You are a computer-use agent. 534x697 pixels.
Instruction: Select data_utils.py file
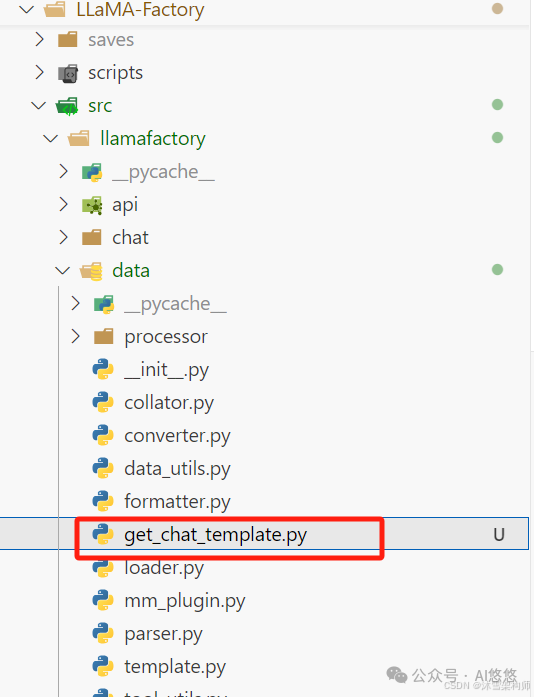[x=177, y=469]
